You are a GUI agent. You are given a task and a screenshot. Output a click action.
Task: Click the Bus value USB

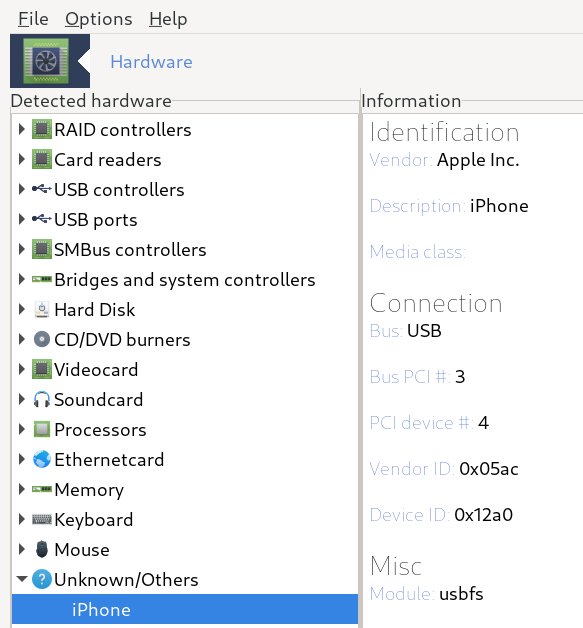pos(424,331)
